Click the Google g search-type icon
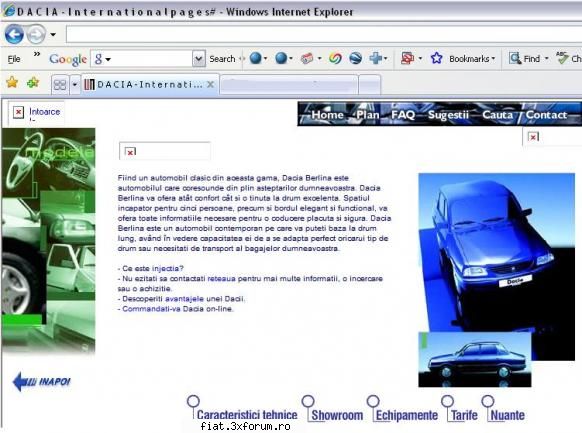 [99, 59]
